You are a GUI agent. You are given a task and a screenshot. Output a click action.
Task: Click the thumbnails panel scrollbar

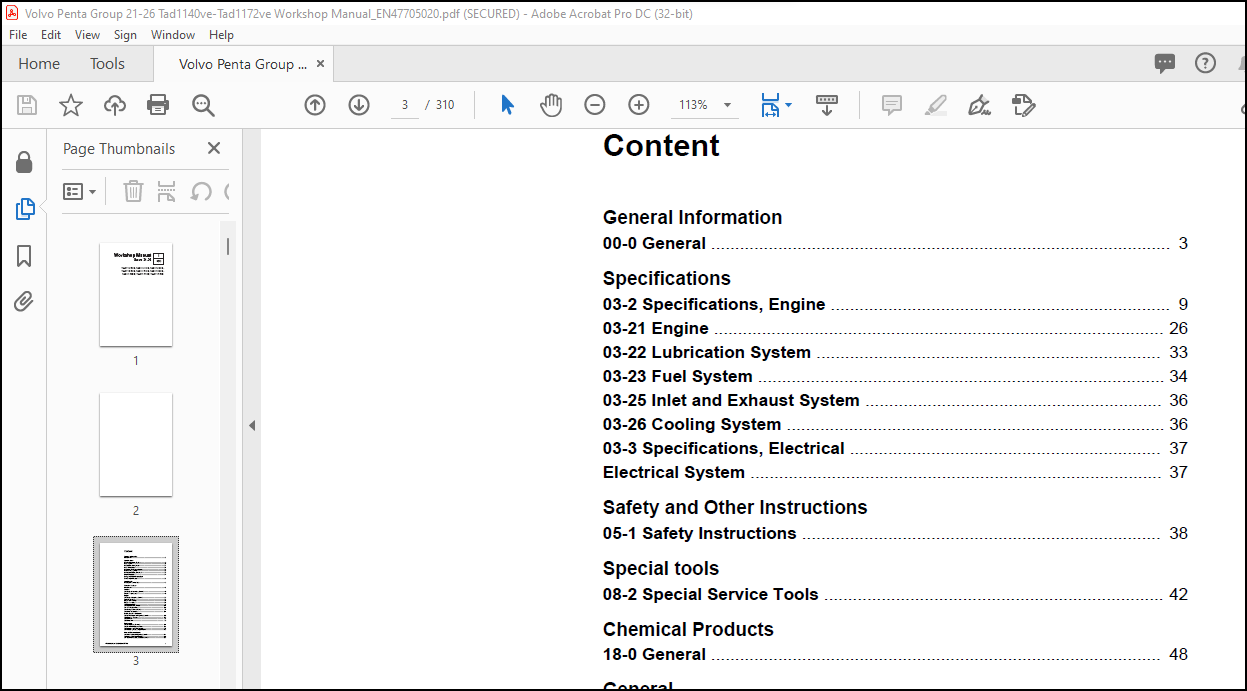point(227,246)
